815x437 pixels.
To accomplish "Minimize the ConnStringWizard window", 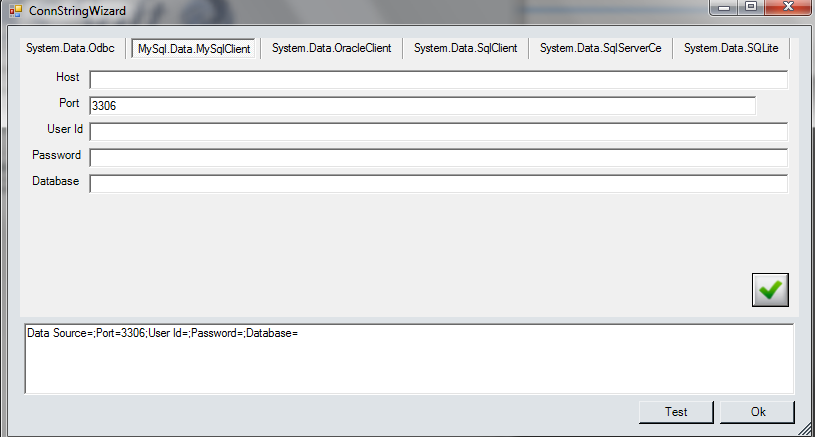I will (724, 7).
